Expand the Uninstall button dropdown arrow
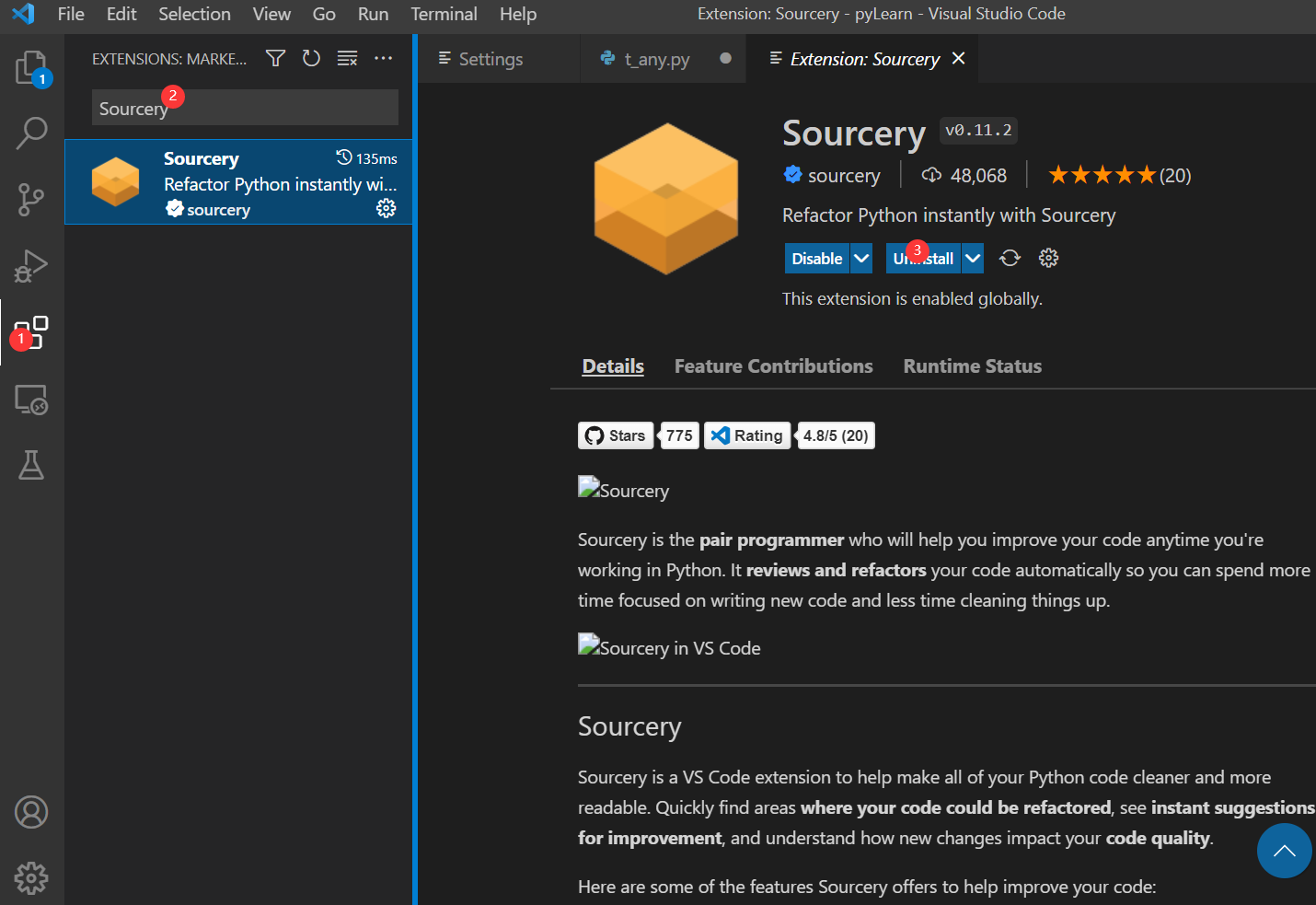This screenshot has width=1316, height=905. 973,259
